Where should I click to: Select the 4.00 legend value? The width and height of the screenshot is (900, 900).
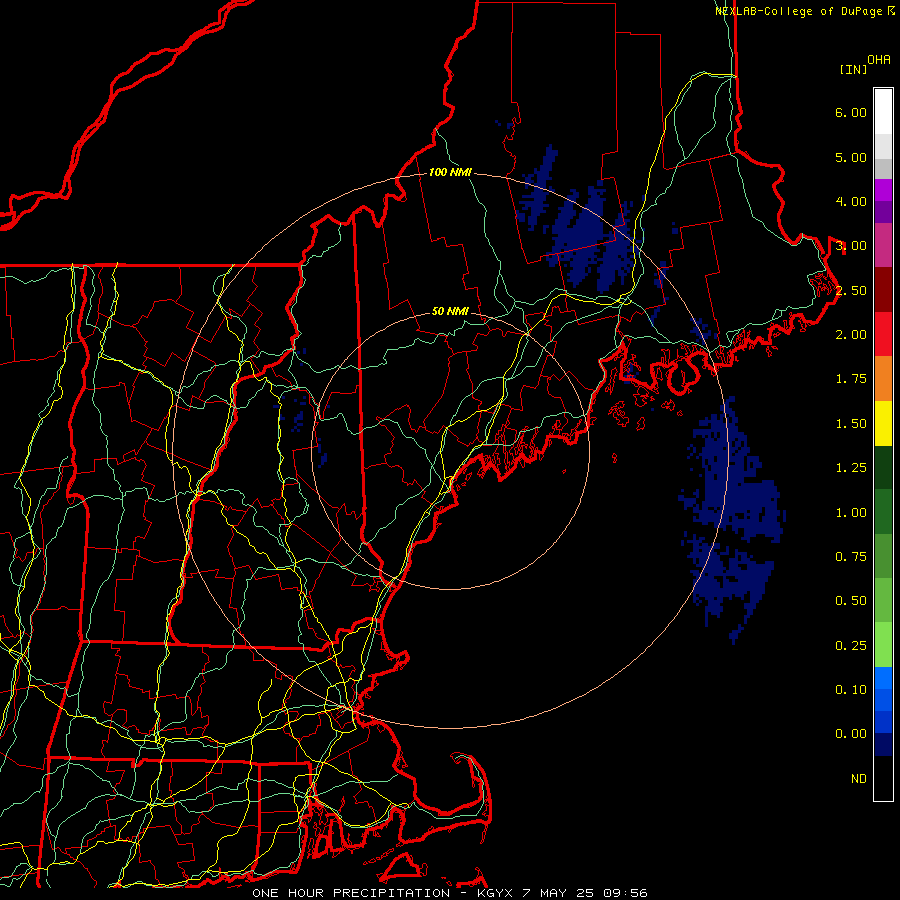point(851,201)
